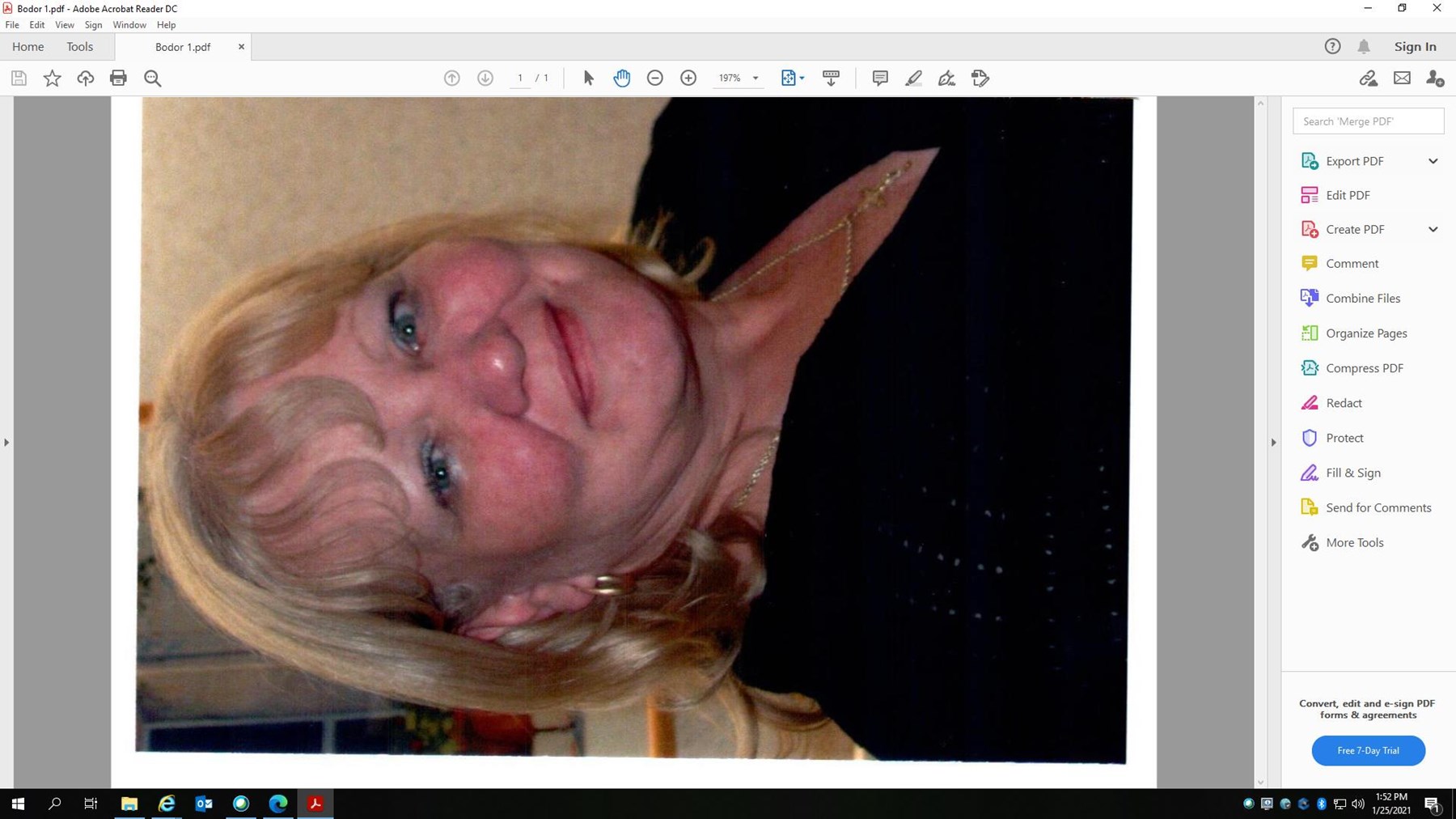Add a sticky note comment

[x=880, y=79]
